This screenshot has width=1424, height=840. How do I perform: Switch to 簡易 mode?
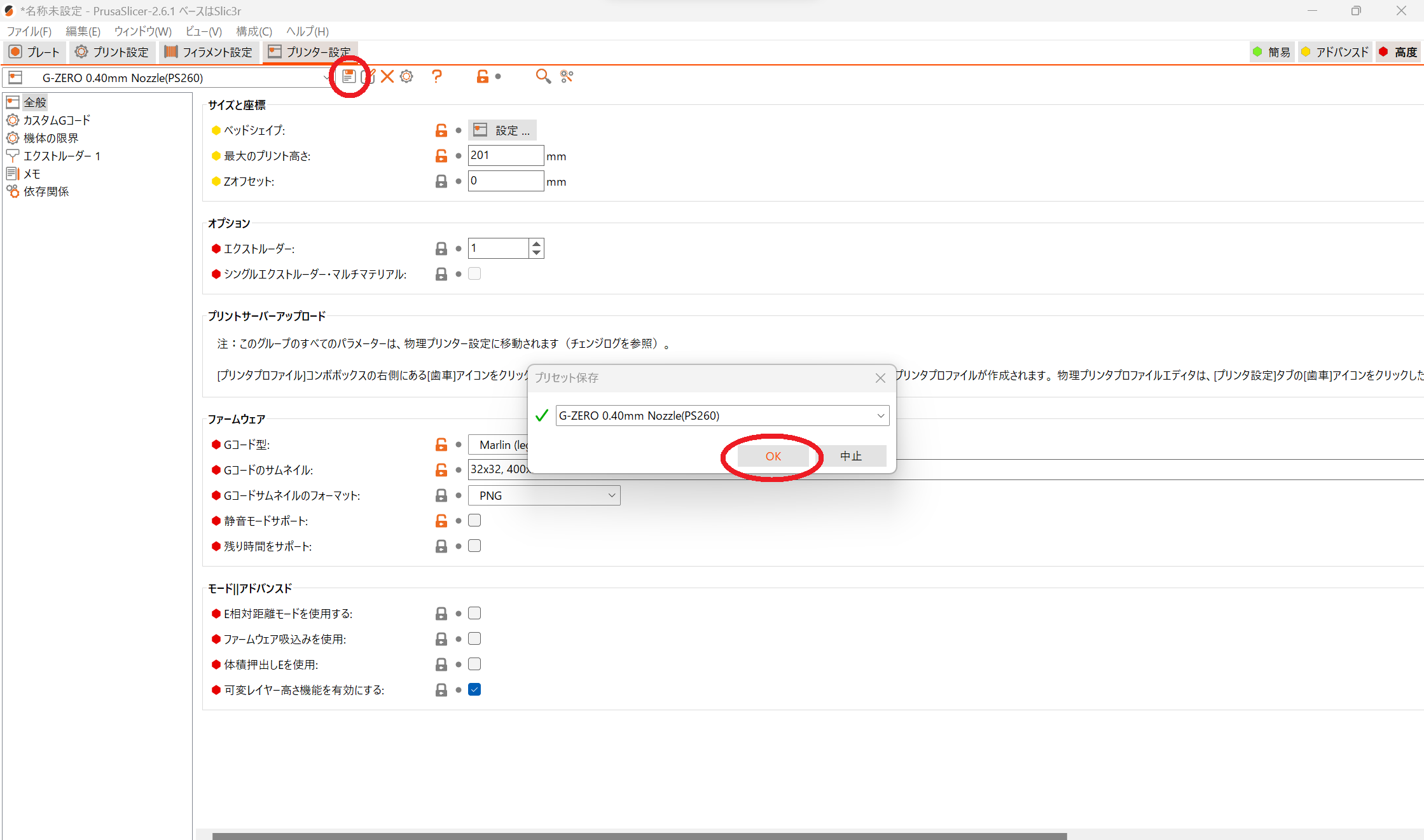[1271, 52]
